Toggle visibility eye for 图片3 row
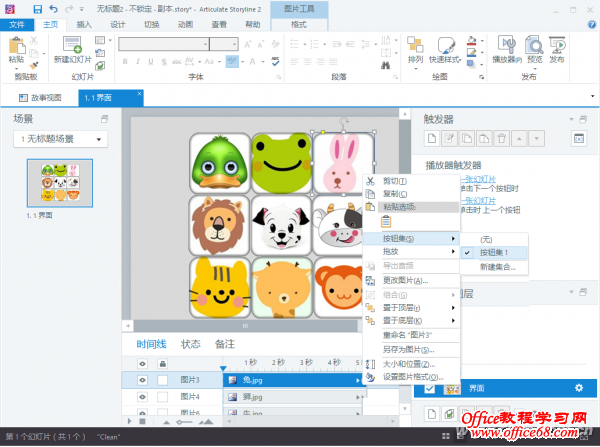Viewport: 600px width, 447px height. tap(142, 380)
